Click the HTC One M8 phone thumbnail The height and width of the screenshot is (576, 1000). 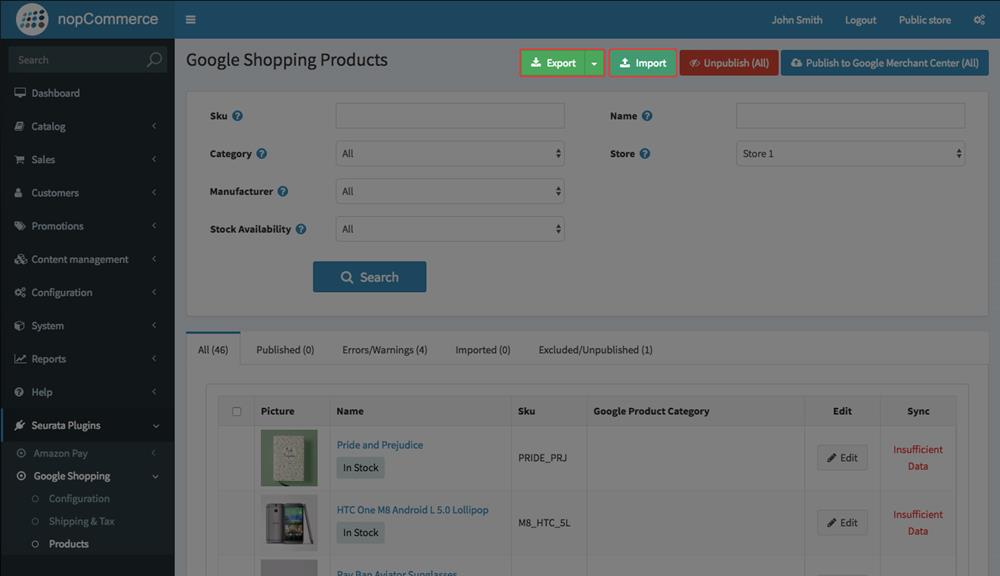289,523
